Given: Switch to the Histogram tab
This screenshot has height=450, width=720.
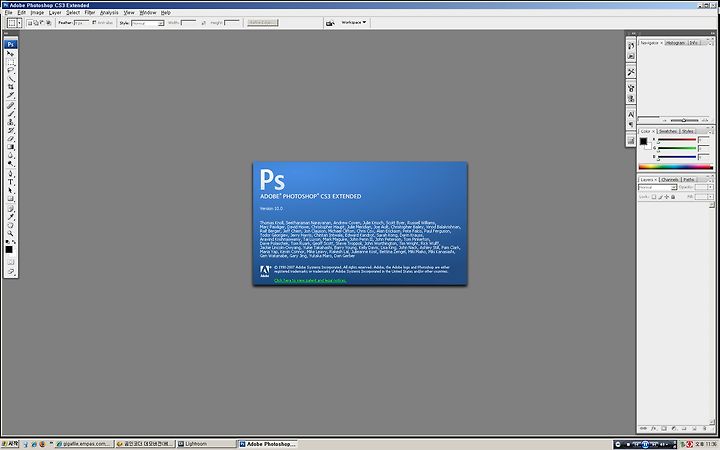Looking at the screenshot, I should coord(675,43).
